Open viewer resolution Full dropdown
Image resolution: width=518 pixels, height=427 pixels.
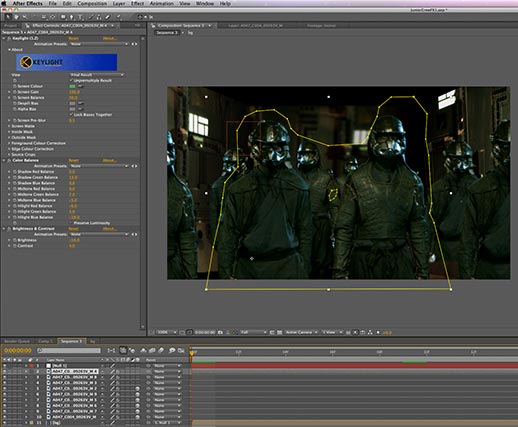pyautogui.click(x=253, y=332)
